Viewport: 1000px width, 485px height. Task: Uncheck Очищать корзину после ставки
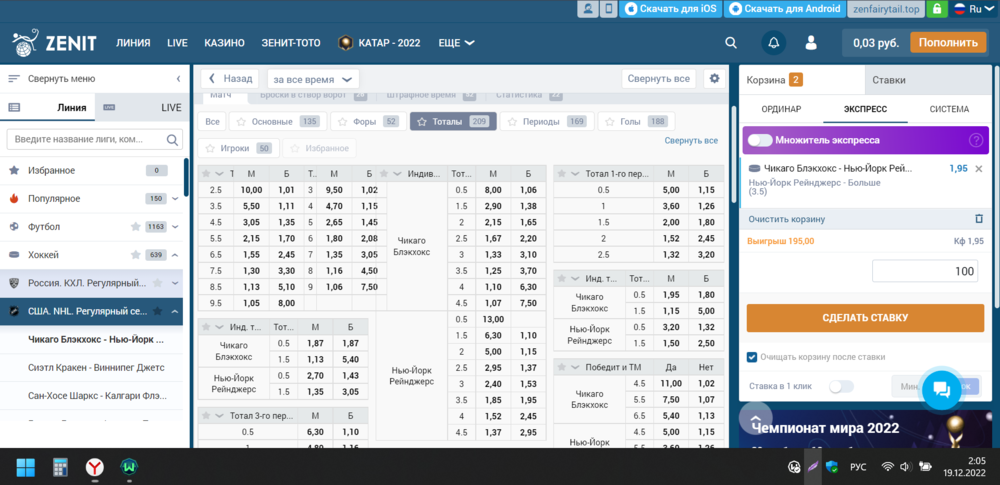coord(752,357)
